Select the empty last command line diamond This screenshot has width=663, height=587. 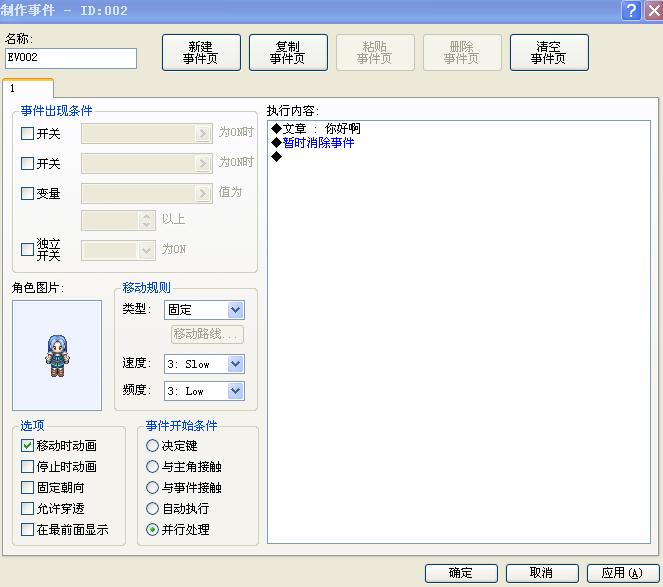pos(277,156)
